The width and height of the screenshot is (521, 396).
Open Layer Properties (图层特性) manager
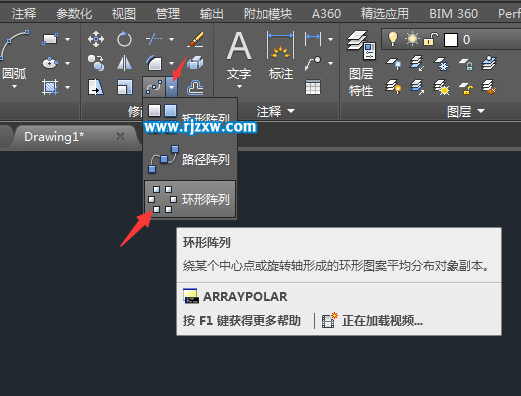coord(361,63)
